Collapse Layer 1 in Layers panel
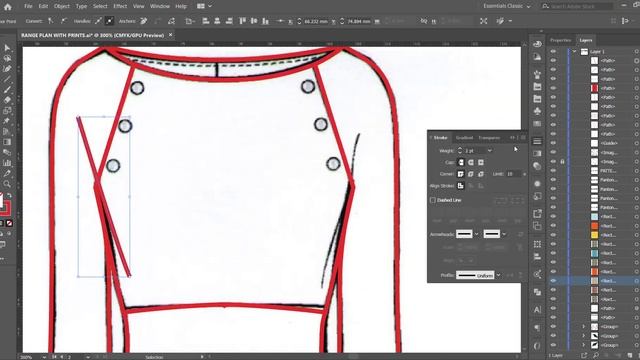 [x=574, y=51]
